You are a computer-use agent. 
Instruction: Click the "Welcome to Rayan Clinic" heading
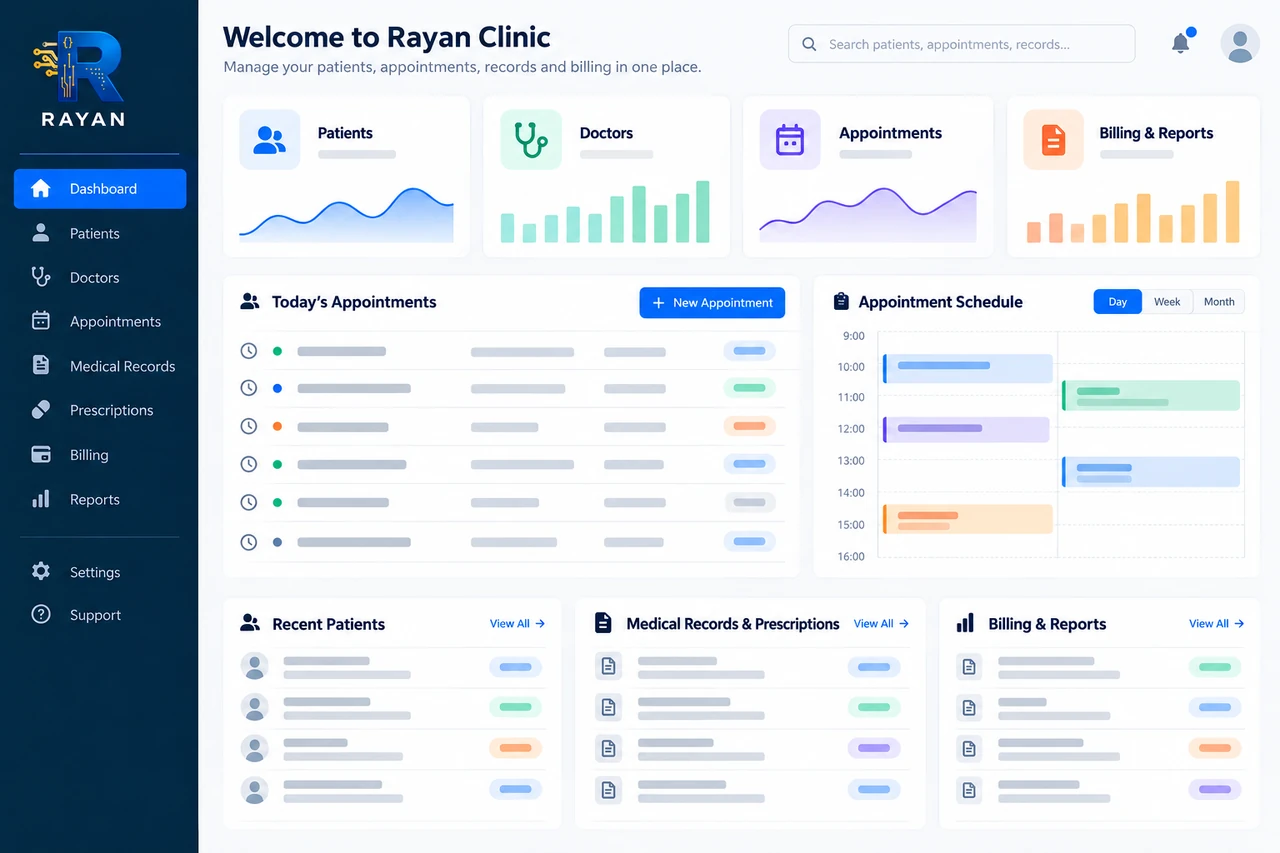[387, 37]
